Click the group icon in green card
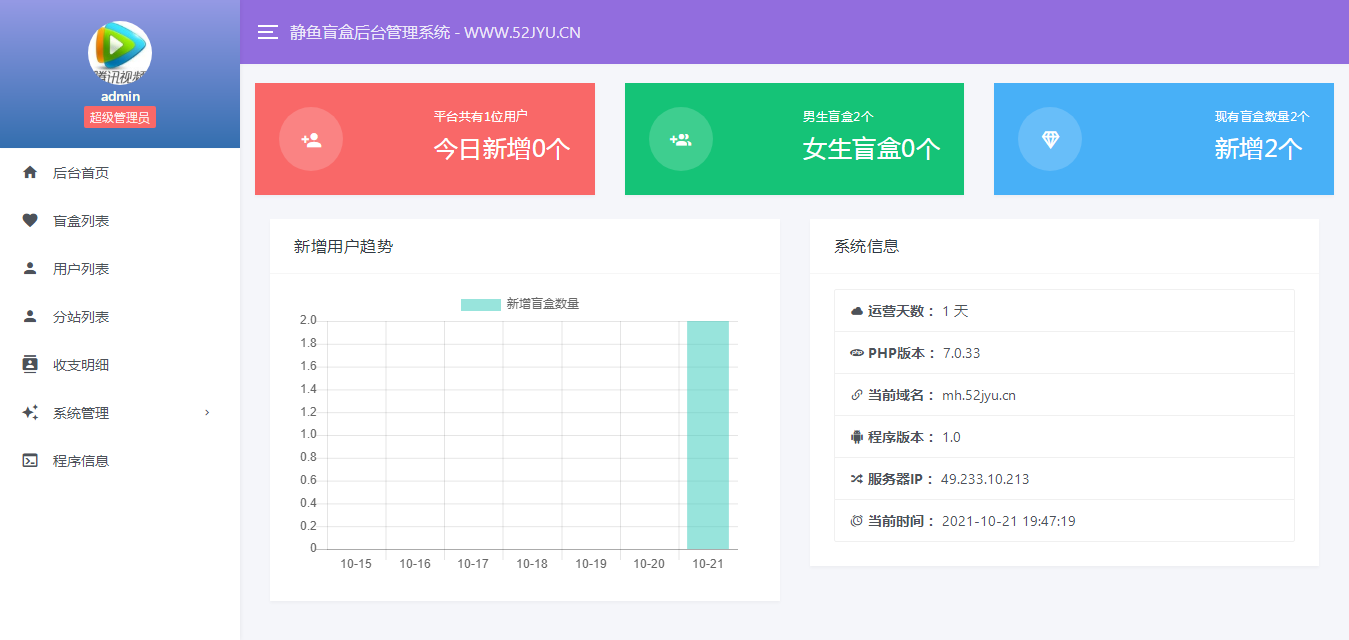Viewport: 1349px width, 640px height. pos(680,139)
